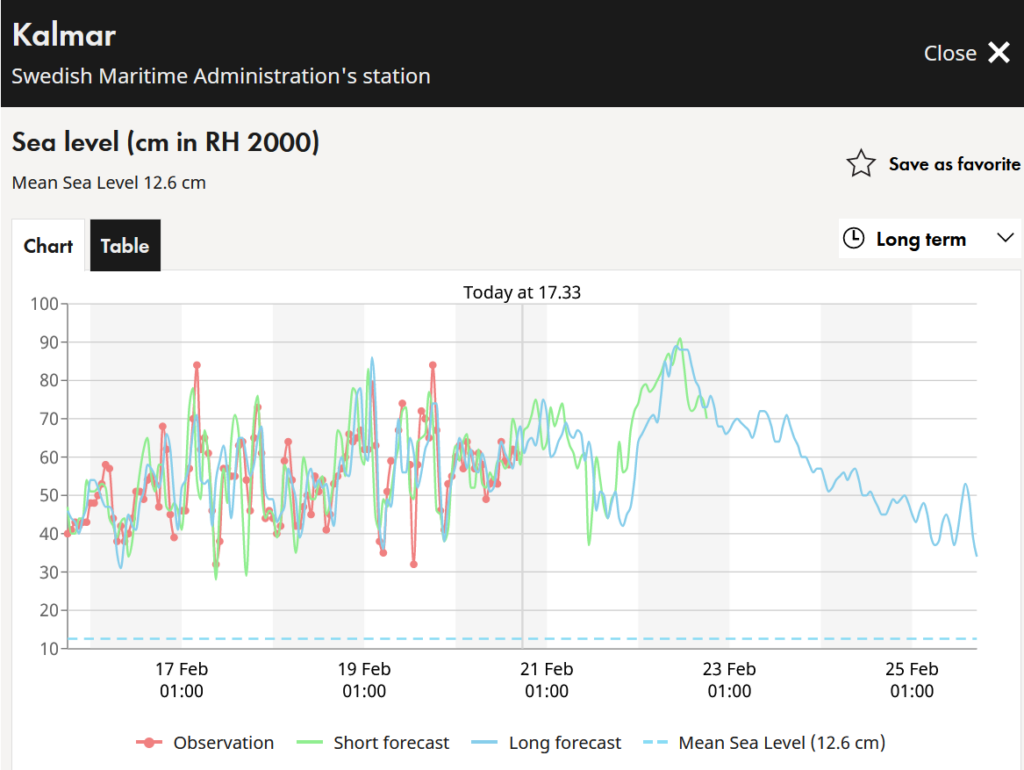Image resolution: width=1024 pixels, height=770 pixels.
Task: Click the 17 Feb 01:00 x-axis label
Action: 181,680
